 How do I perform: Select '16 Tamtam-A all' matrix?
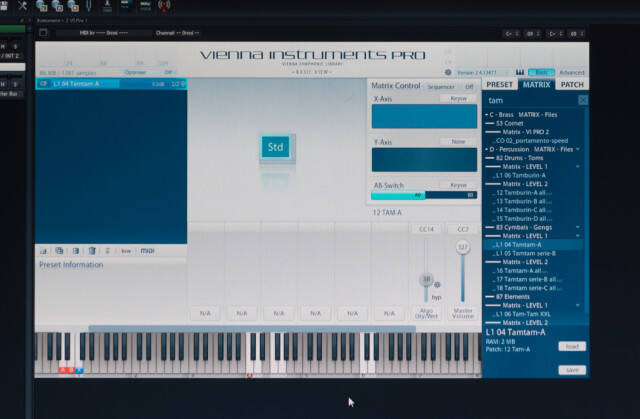[x=522, y=271]
